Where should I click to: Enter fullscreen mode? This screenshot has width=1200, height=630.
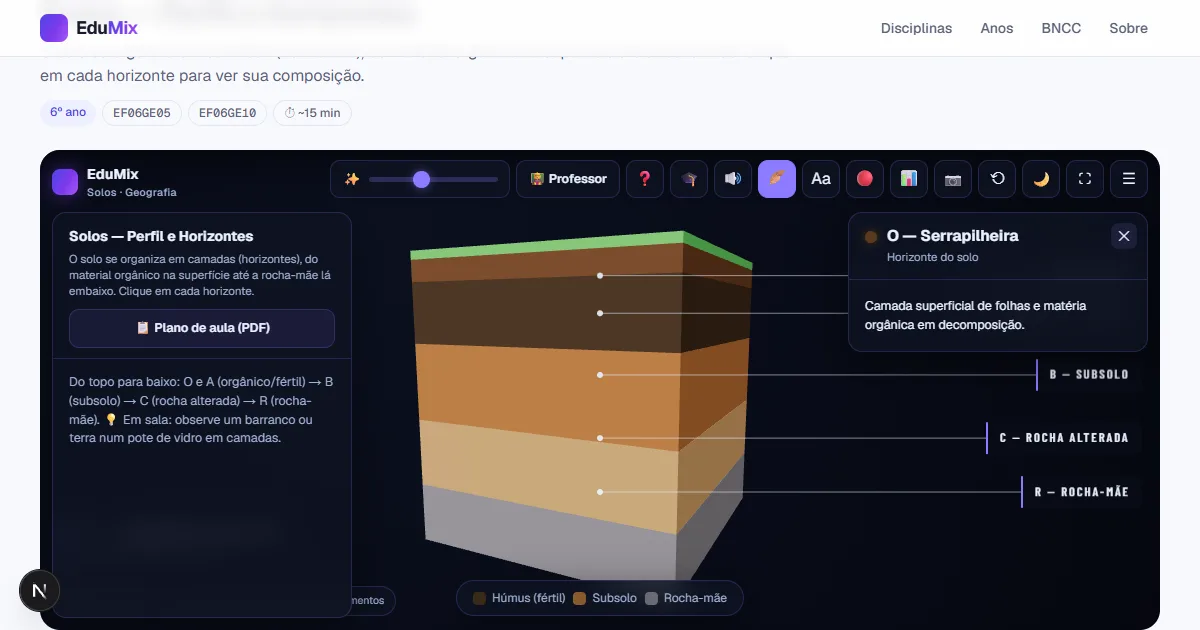tap(1085, 179)
